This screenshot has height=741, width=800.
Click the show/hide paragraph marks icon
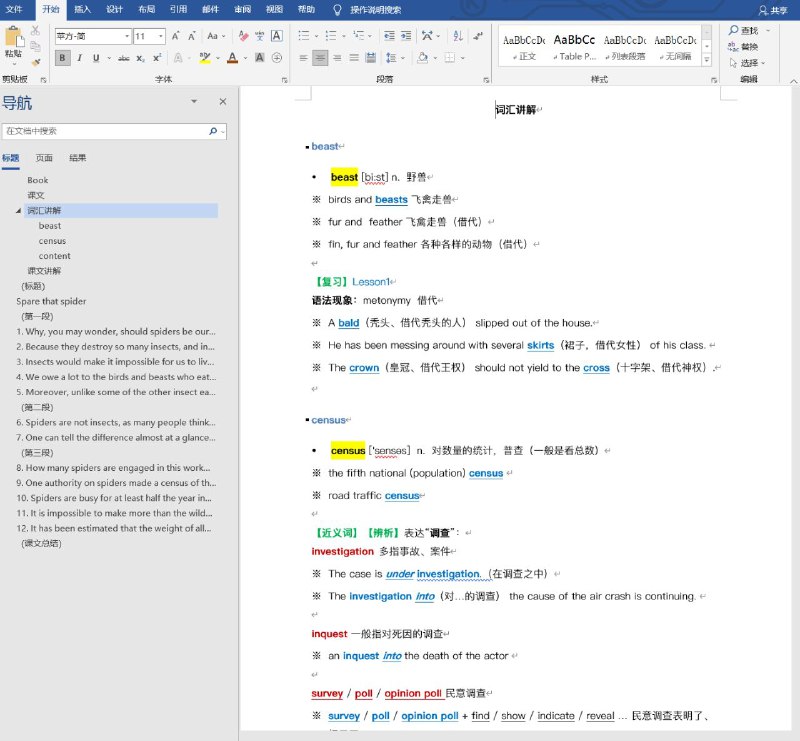478,36
